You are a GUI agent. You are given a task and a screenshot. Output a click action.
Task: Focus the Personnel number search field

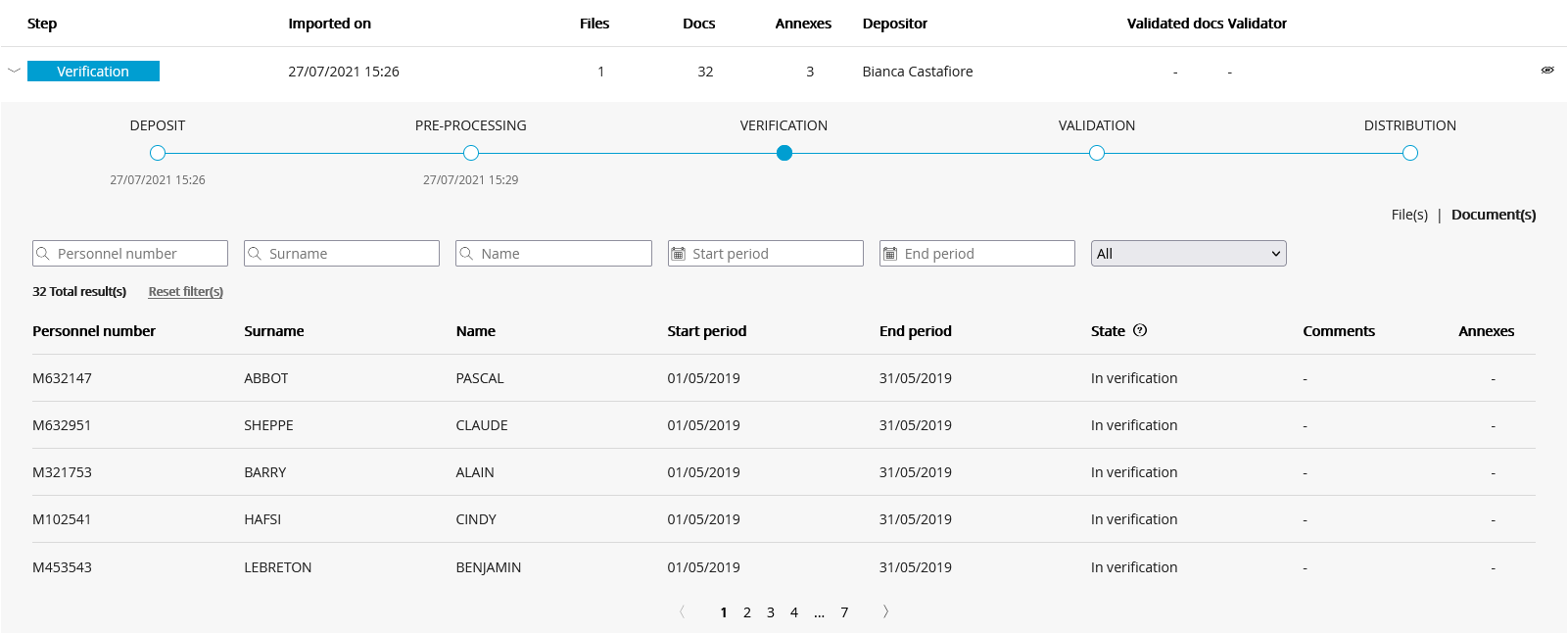point(130,253)
